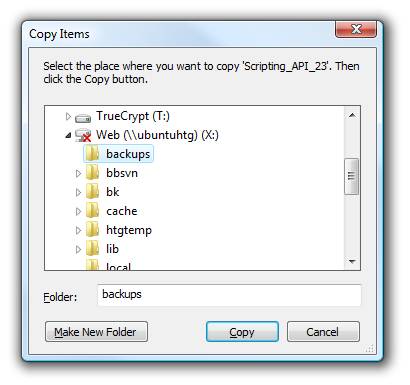Expand the cache folder tree node
The width and height of the screenshot is (410, 385).
pos(78,211)
